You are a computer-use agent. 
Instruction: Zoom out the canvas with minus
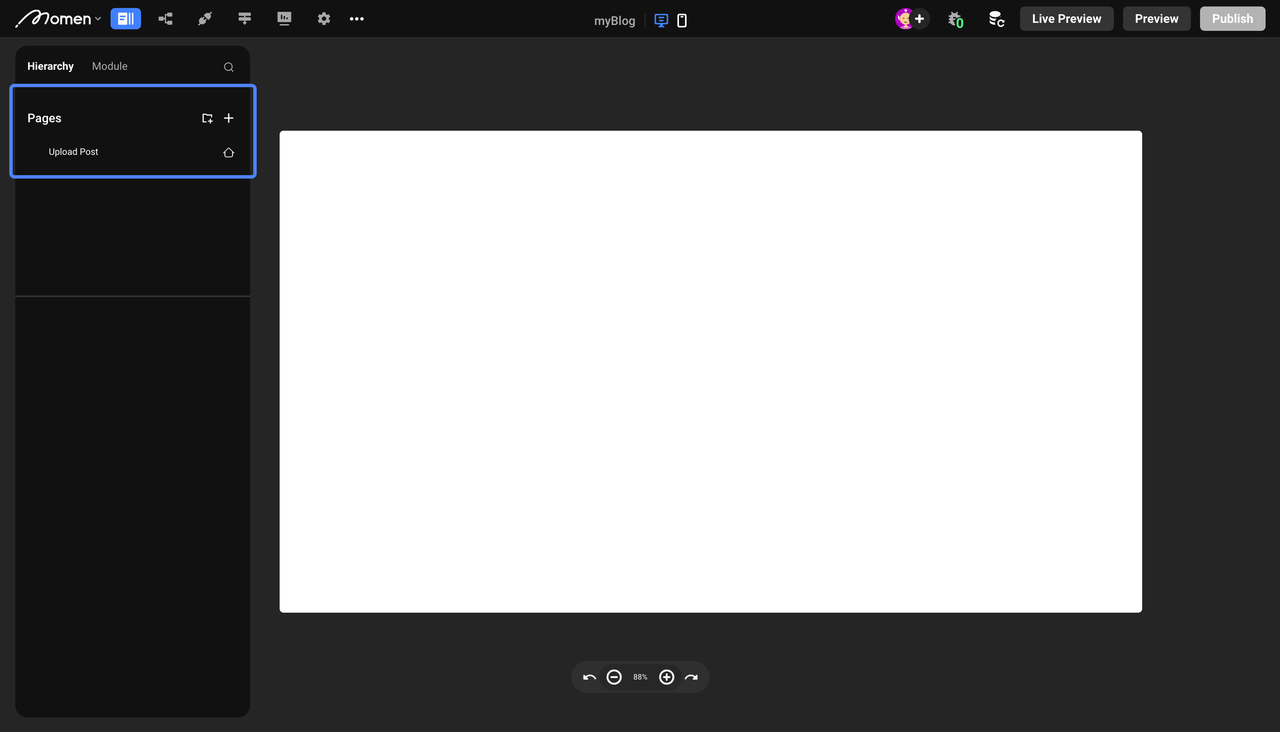pyautogui.click(x=614, y=677)
